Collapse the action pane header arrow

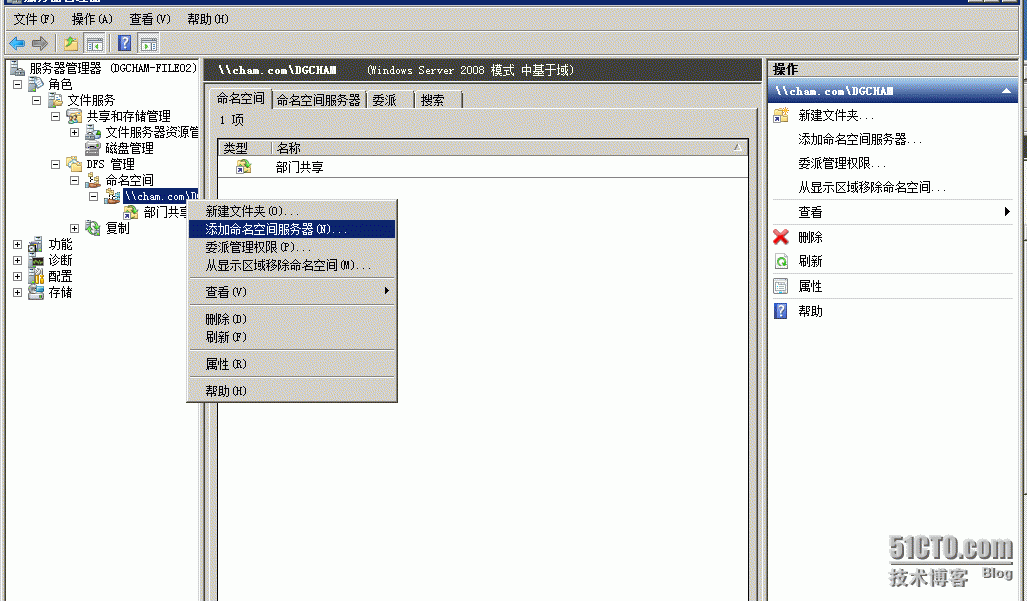(x=1006, y=91)
